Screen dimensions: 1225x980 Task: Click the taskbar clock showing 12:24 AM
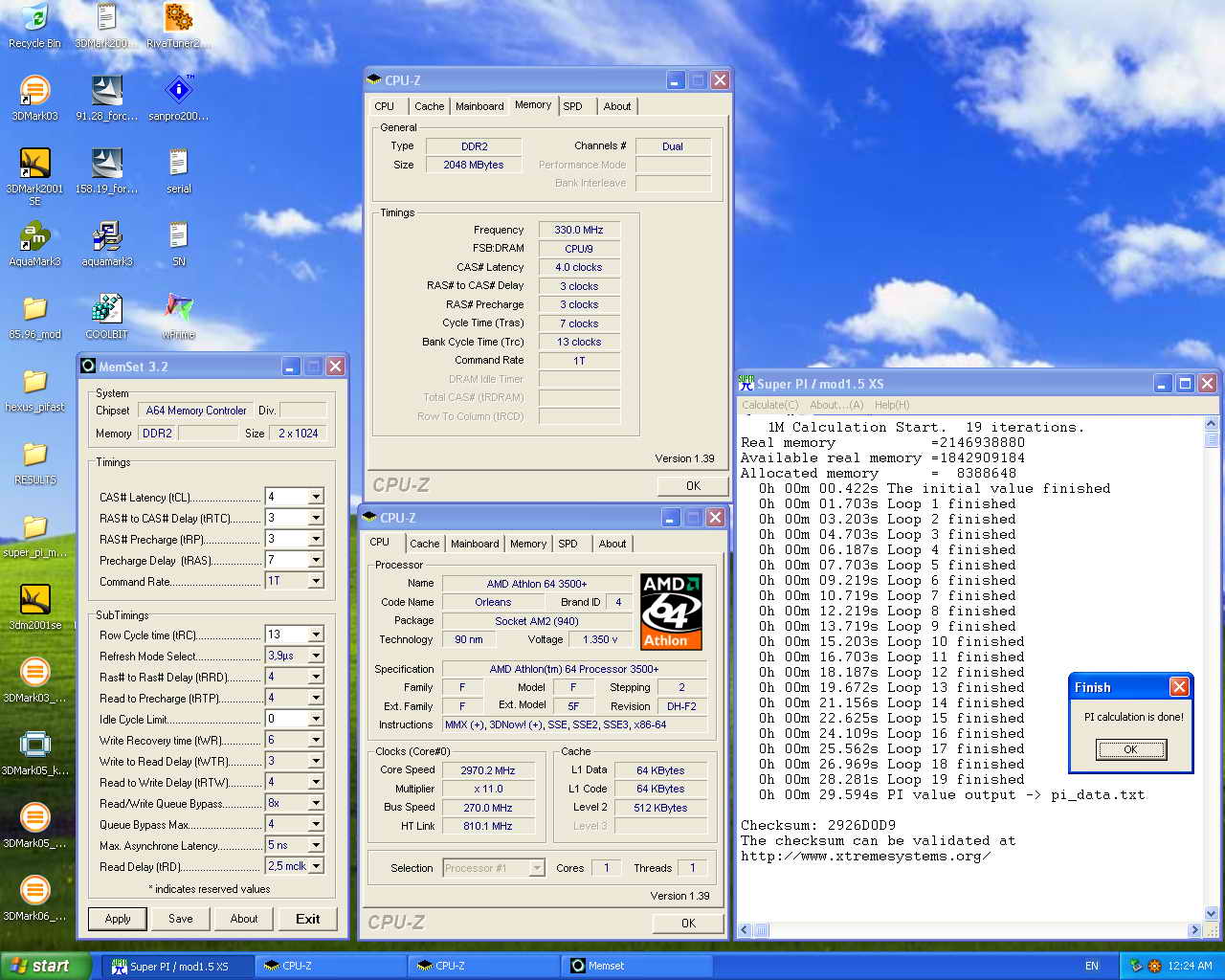tap(1190, 966)
